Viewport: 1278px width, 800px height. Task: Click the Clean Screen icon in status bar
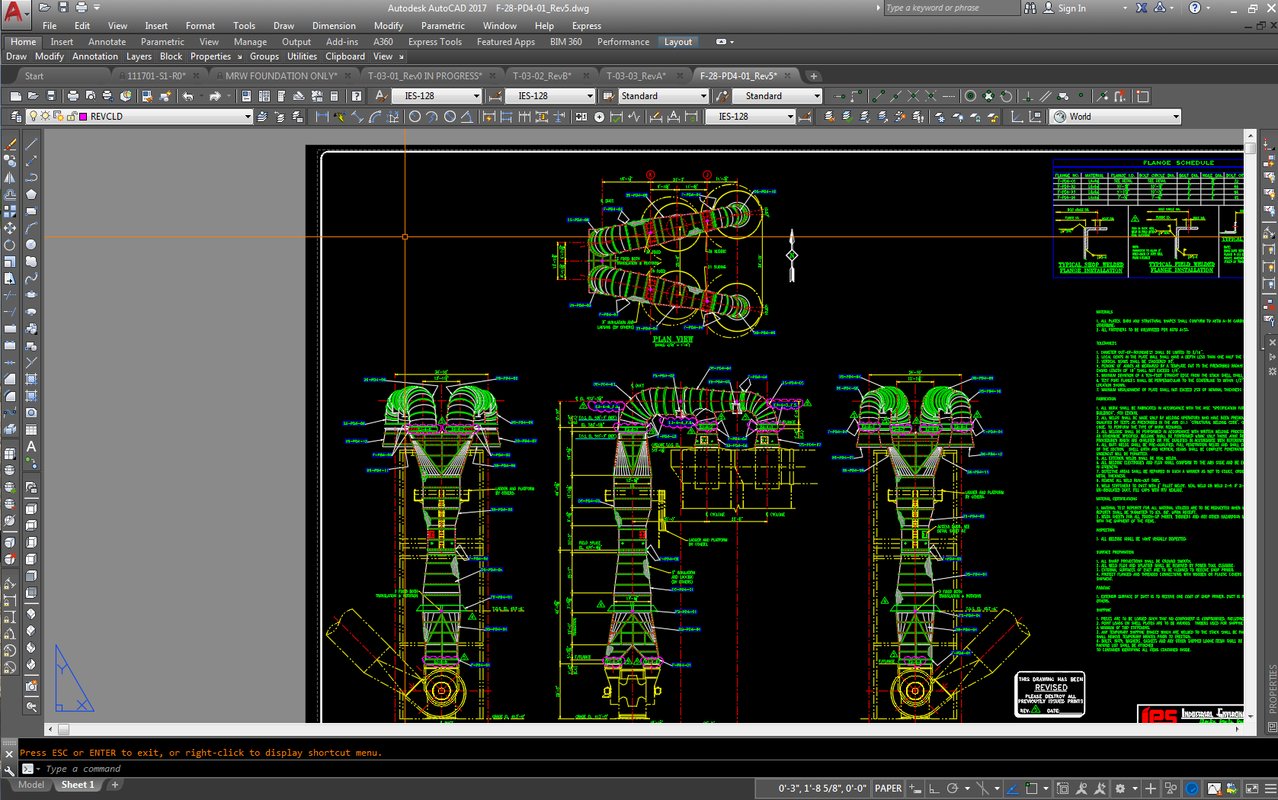pos(1251,788)
